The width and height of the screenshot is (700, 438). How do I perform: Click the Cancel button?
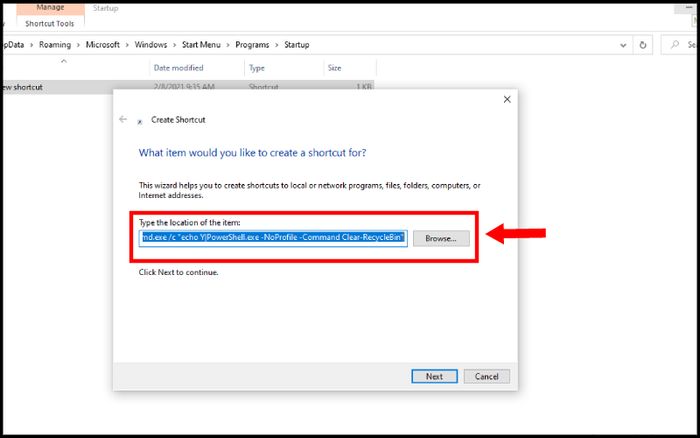point(487,376)
